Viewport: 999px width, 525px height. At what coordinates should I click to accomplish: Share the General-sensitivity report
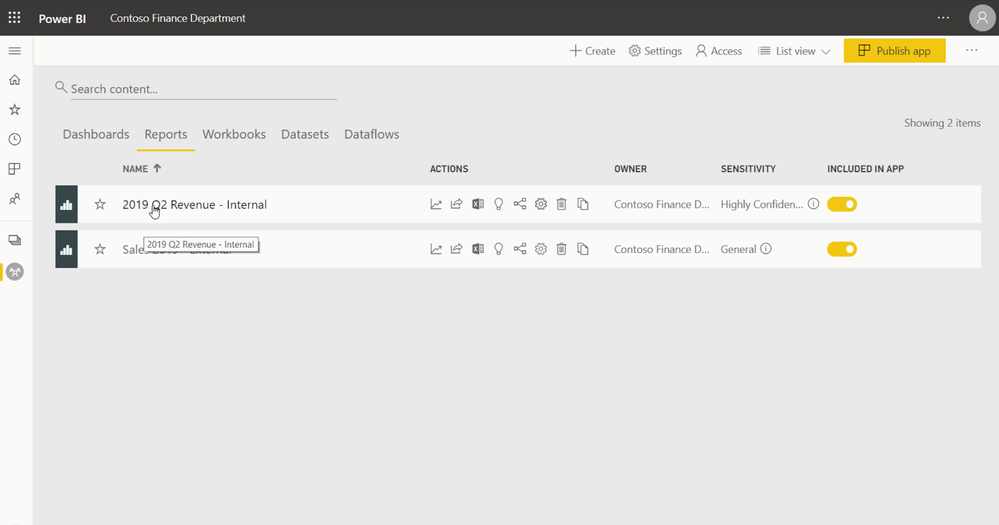[456, 249]
